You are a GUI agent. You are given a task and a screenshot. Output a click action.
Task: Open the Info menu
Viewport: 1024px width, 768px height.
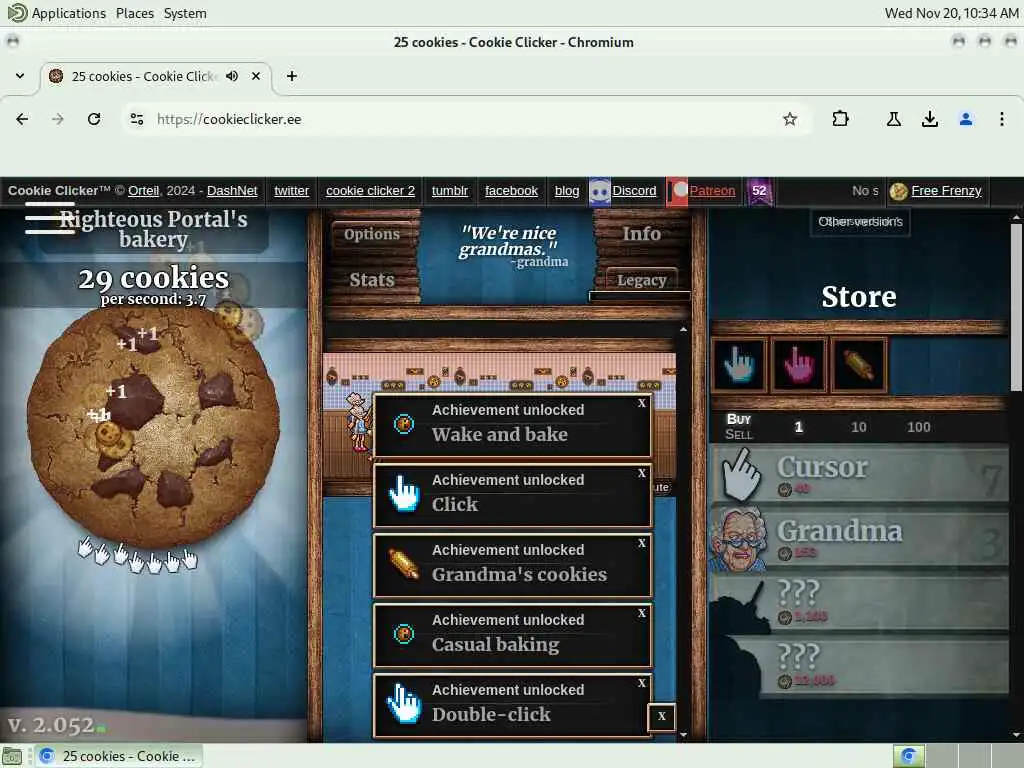pyautogui.click(x=641, y=234)
